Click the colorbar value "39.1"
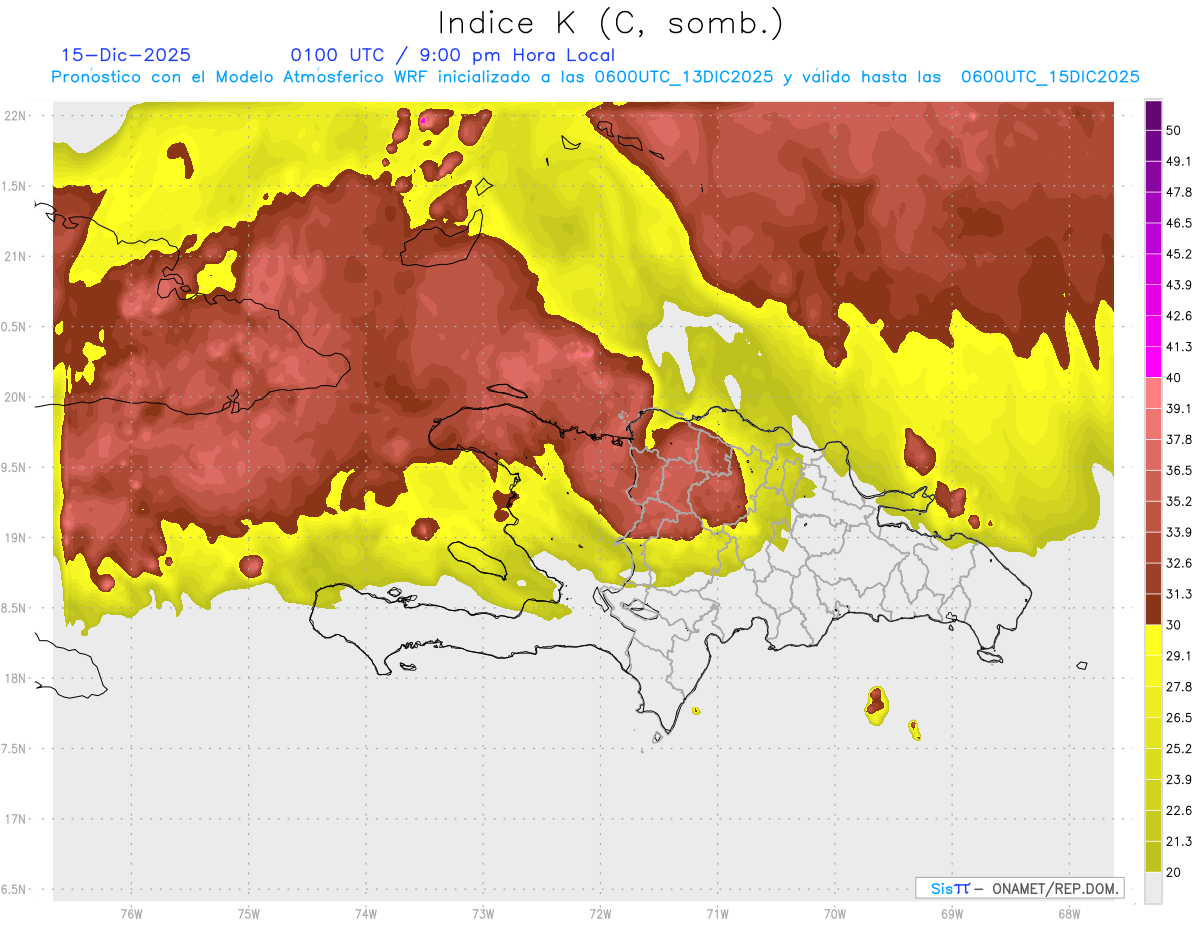 click(x=1179, y=408)
